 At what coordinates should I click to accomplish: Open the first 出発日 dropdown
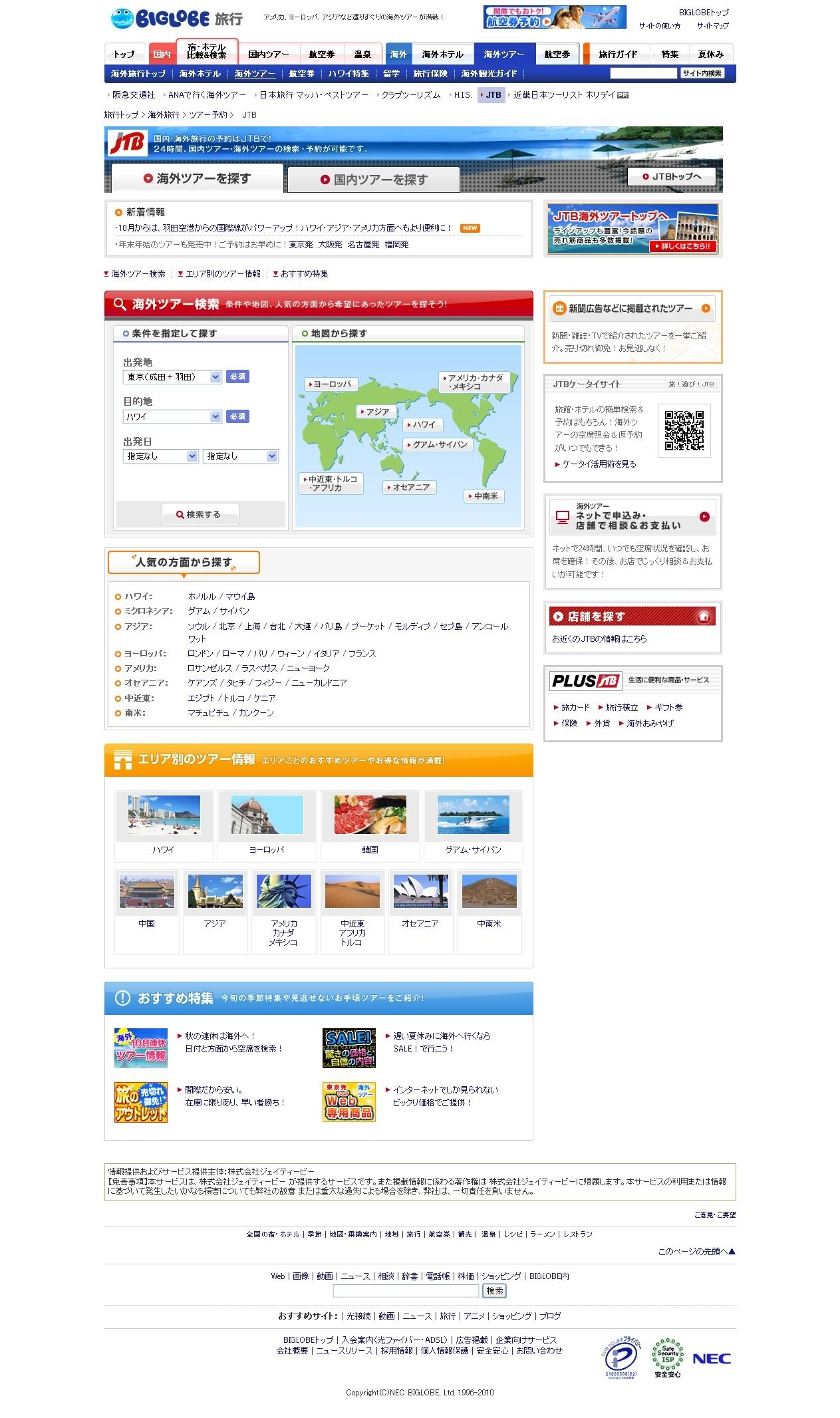coord(161,456)
